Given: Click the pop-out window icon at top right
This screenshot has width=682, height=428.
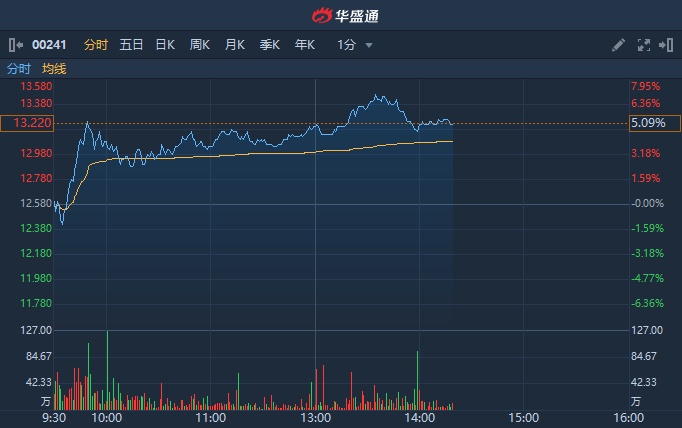Looking at the screenshot, I should tap(665, 45).
